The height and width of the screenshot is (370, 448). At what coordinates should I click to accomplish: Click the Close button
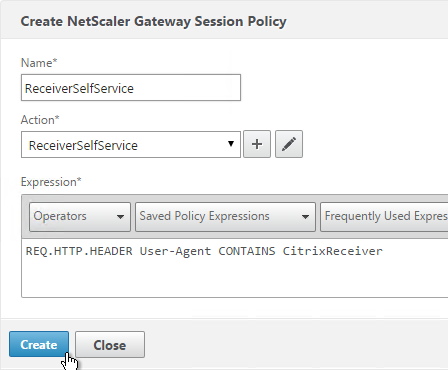coord(110,344)
